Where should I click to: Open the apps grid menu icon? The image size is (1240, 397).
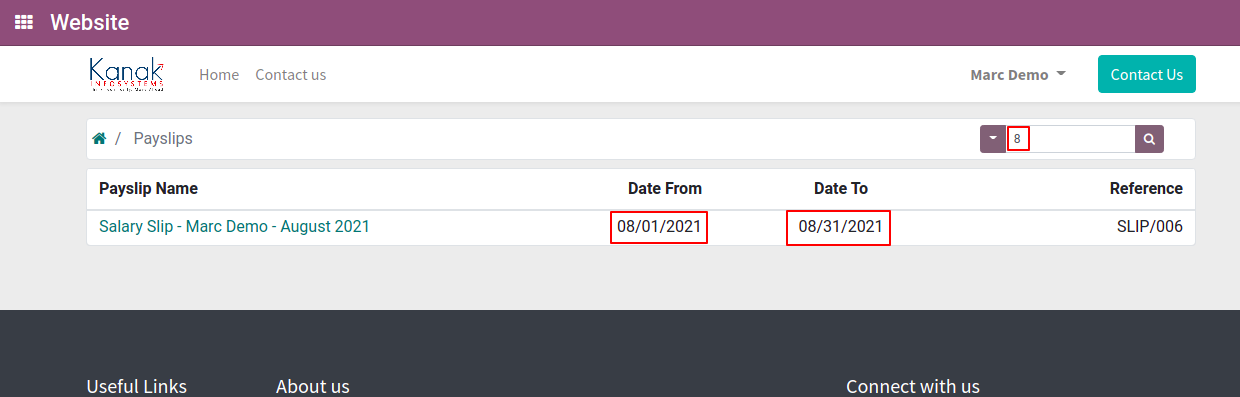23,22
